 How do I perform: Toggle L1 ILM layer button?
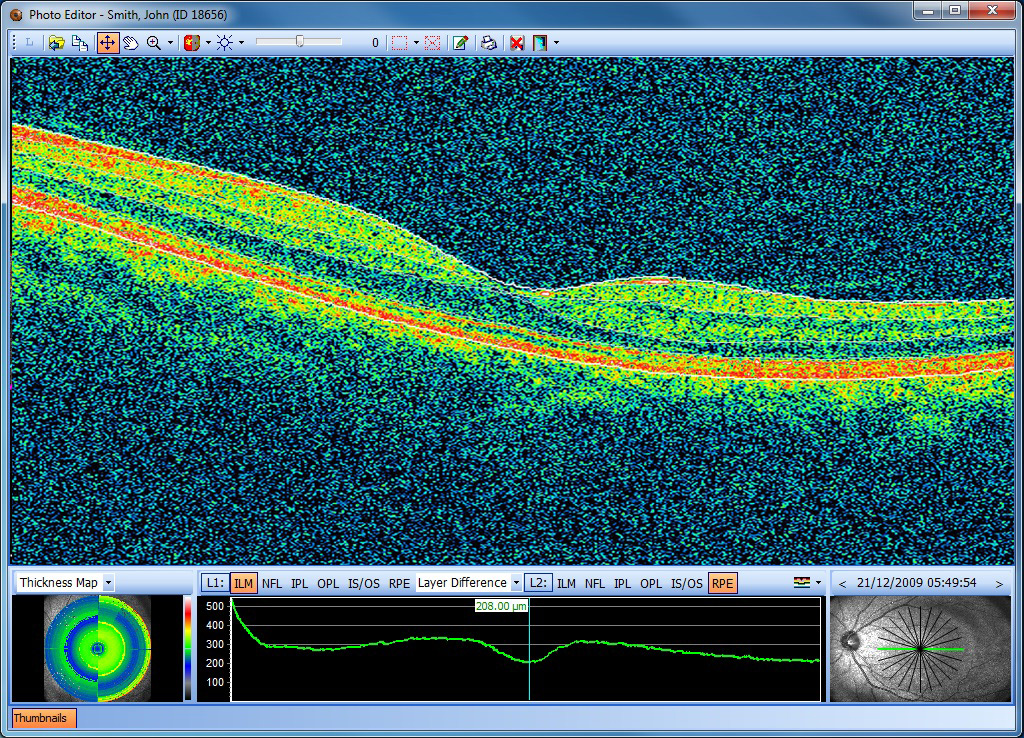(x=244, y=583)
